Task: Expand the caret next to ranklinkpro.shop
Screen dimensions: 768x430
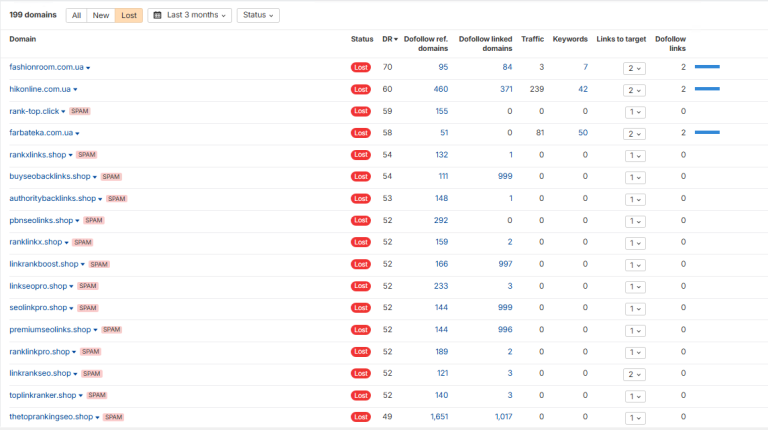Action: point(74,352)
